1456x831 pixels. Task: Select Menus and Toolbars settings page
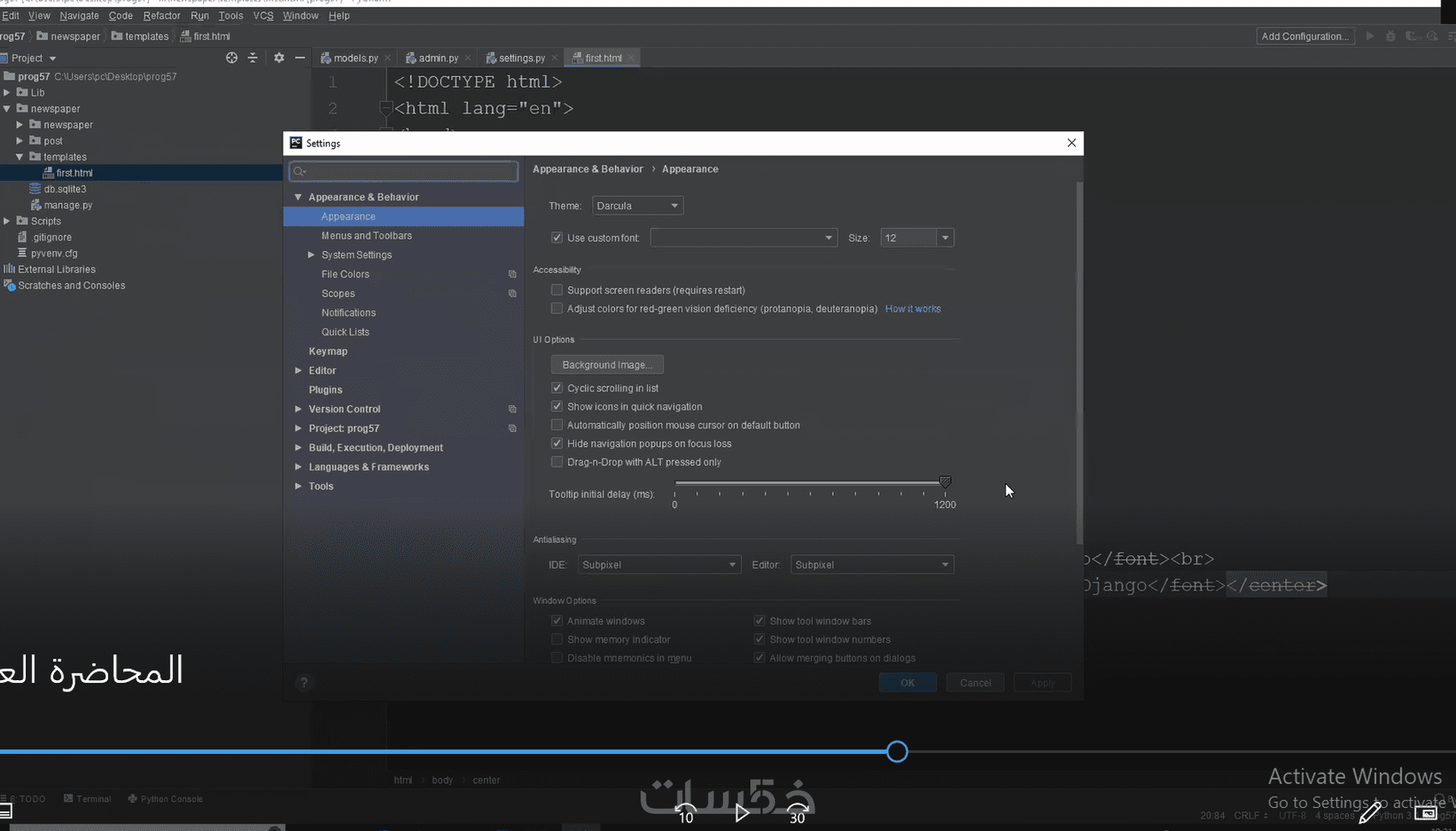point(367,236)
